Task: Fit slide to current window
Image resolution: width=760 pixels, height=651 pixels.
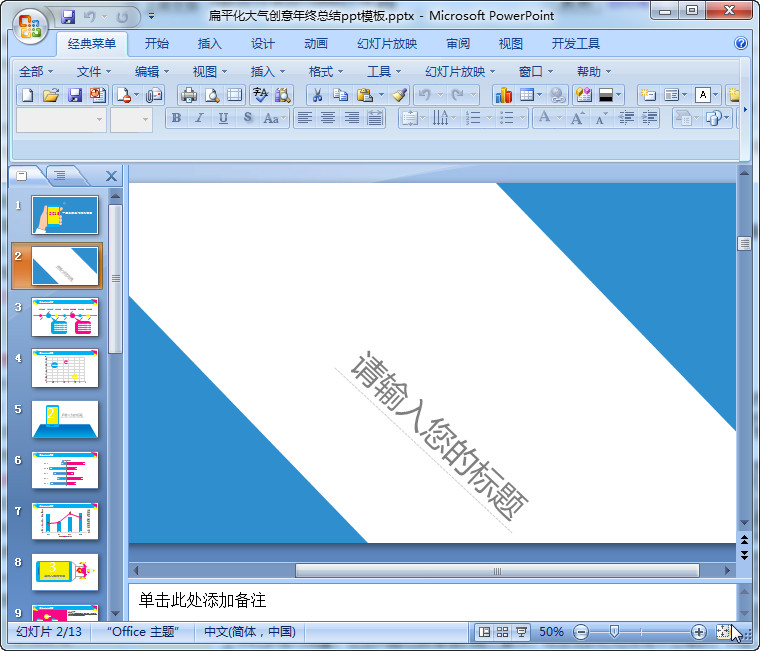Action: click(x=723, y=632)
